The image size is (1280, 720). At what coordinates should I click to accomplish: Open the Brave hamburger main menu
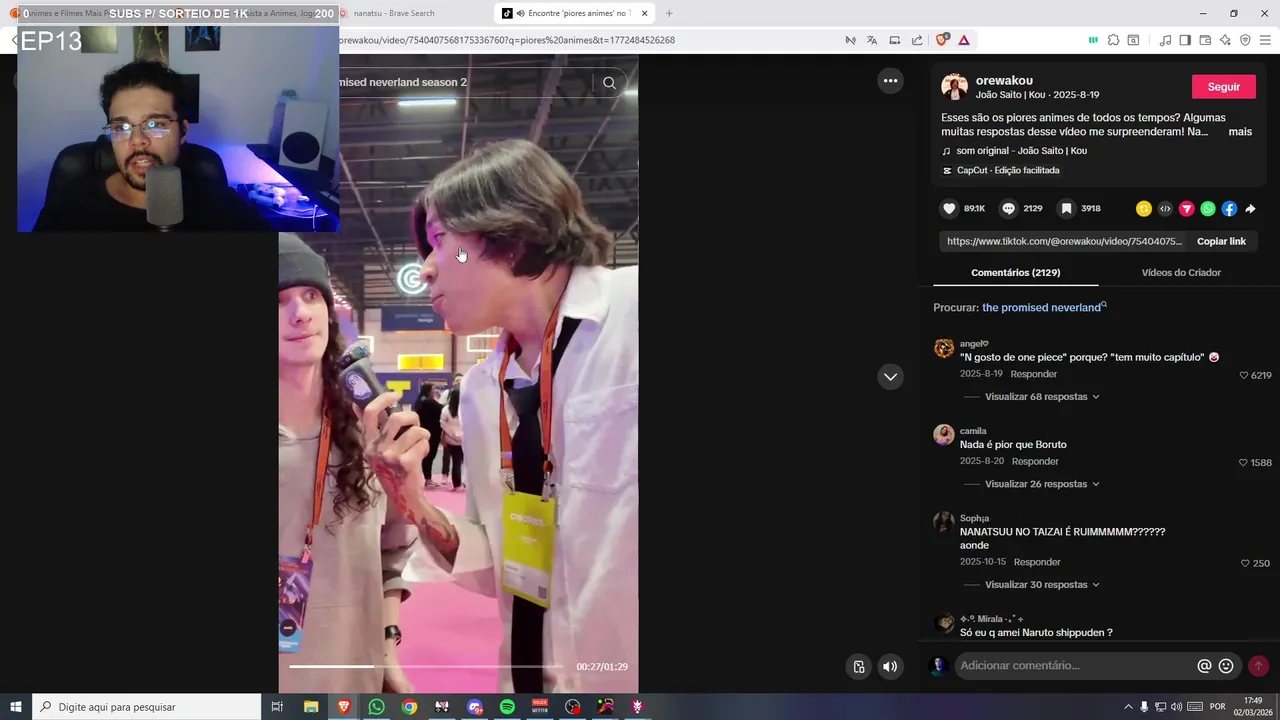point(1266,40)
